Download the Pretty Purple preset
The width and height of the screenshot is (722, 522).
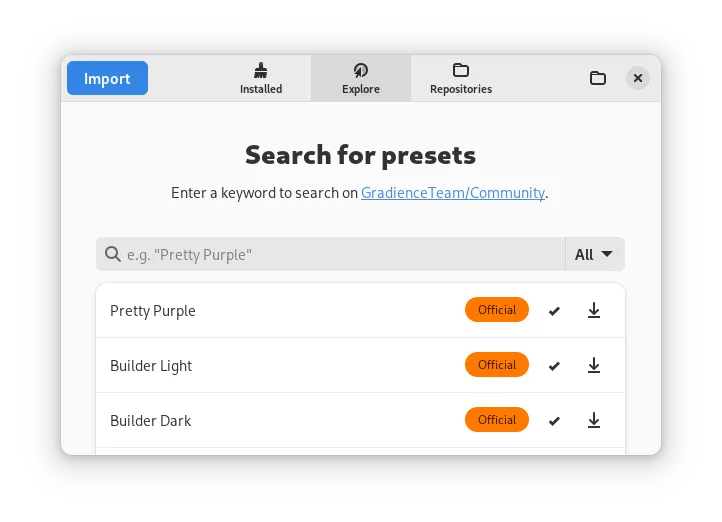point(594,310)
